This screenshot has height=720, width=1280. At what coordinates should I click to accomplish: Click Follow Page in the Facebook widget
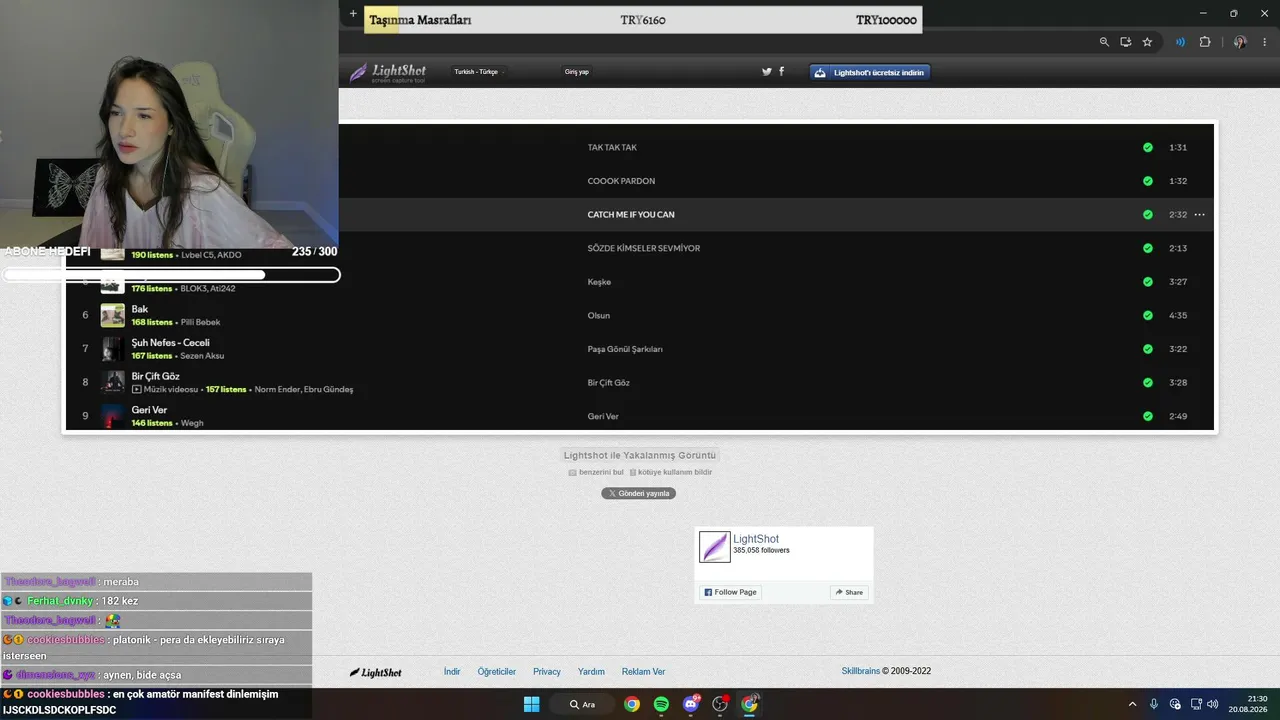pos(730,592)
